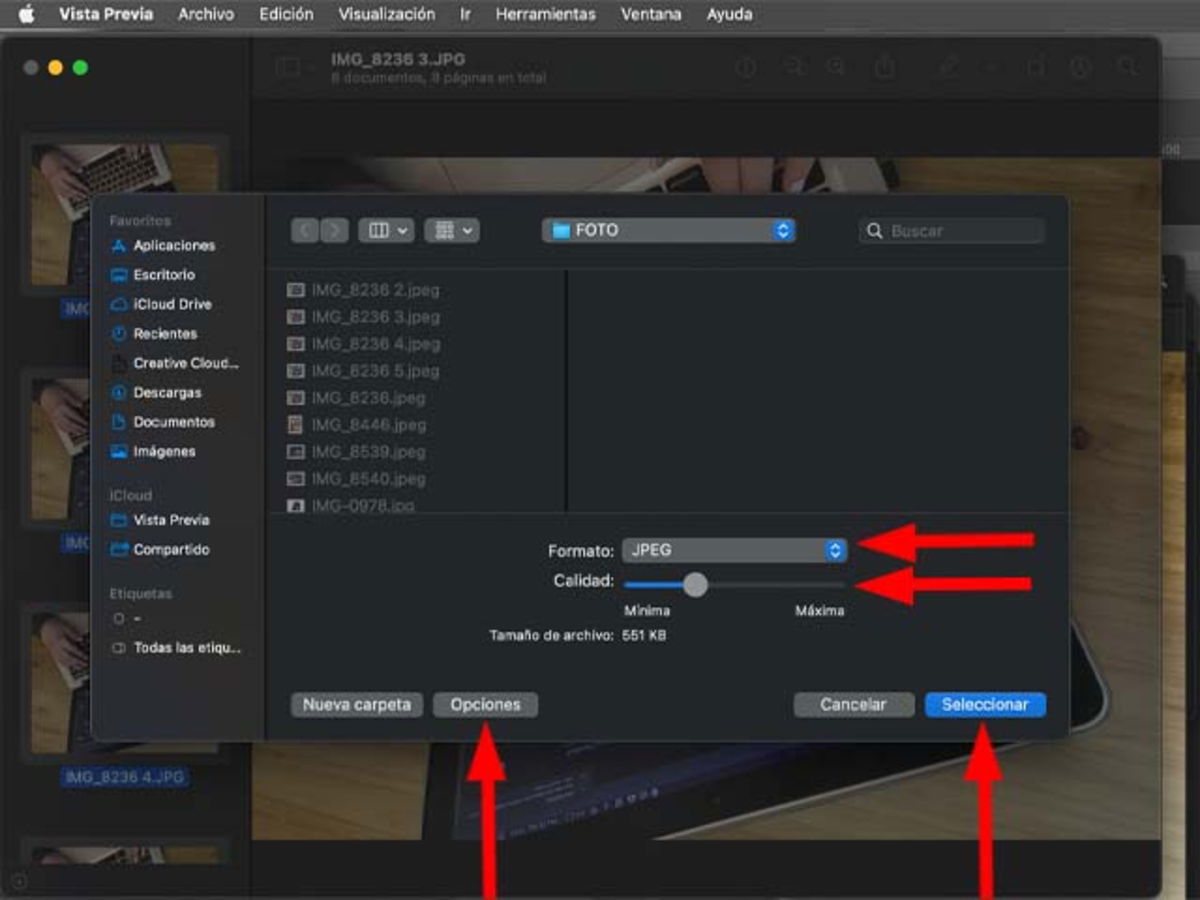Click the zoom in icon in Preview toolbar
Viewport: 1200px width, 900px height.
point(835,67)
